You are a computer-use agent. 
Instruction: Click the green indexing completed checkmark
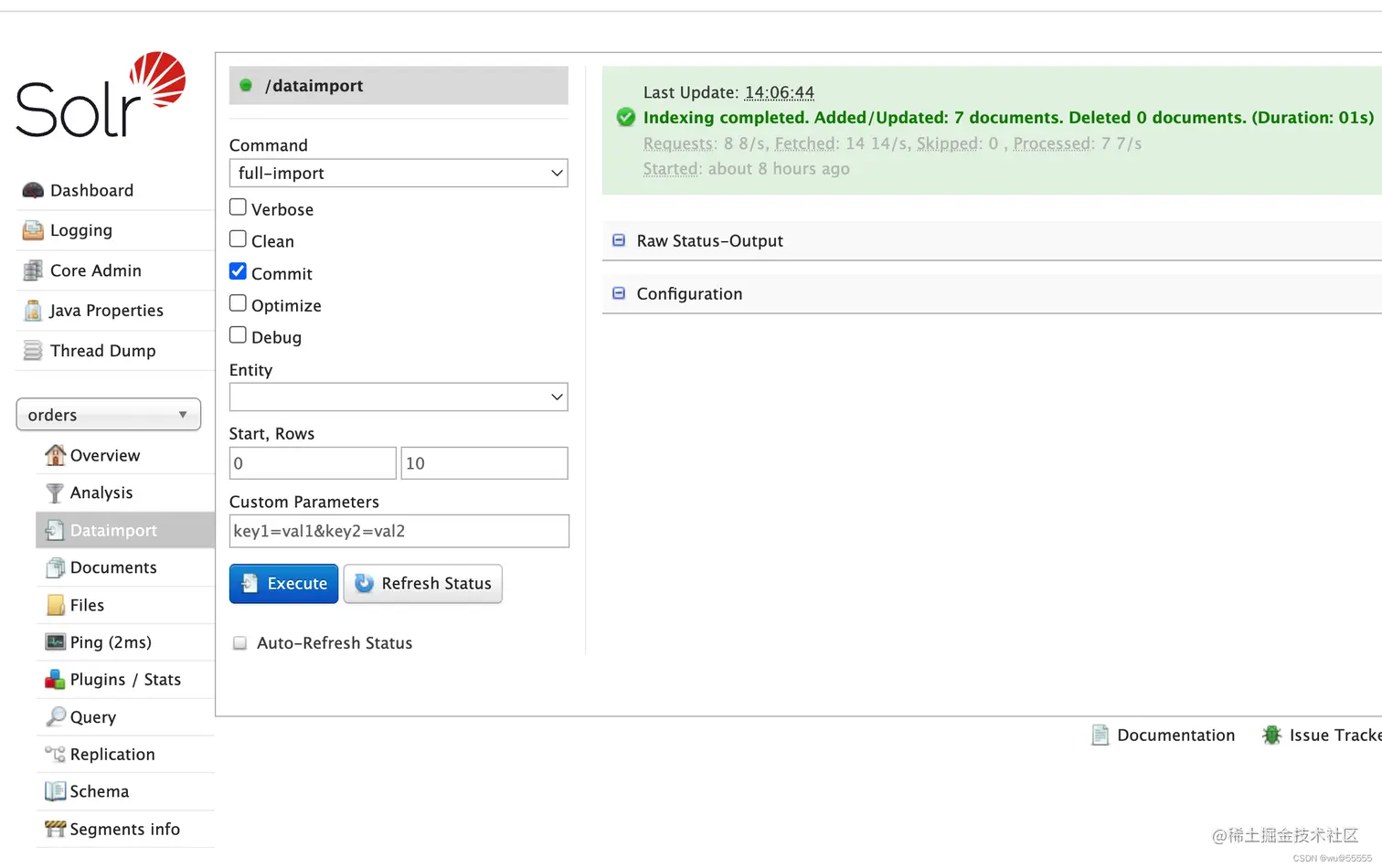click(x=626, y=117)
